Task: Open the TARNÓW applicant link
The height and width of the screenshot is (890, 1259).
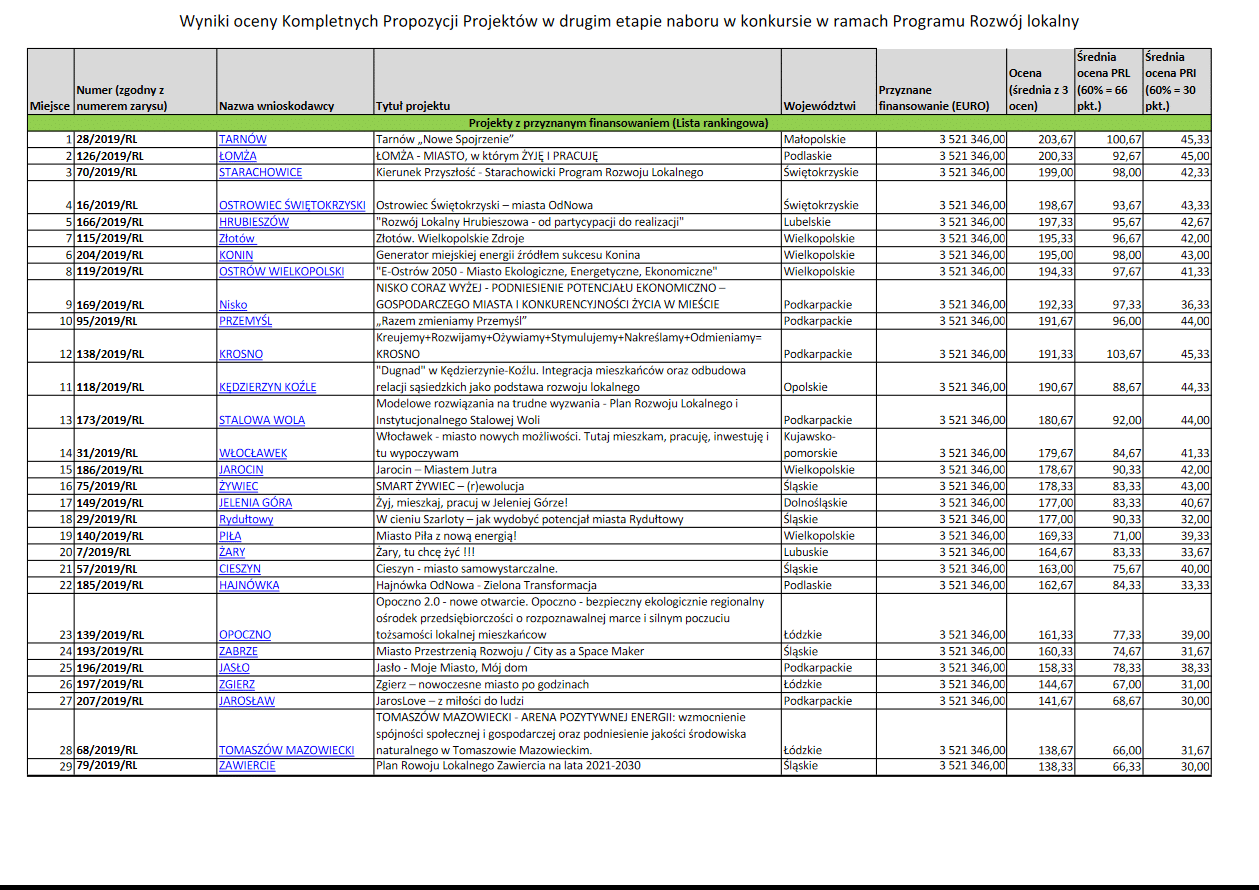Action: tap(242, 139)
